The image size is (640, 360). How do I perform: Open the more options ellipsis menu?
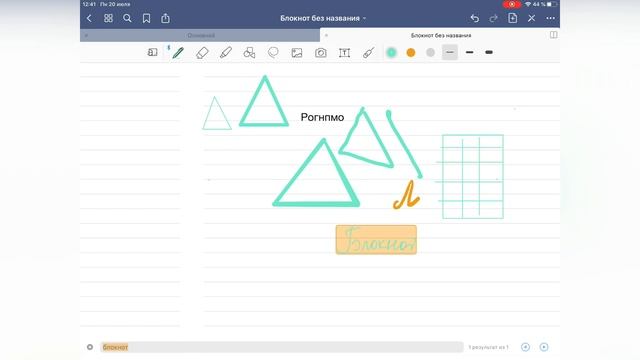550,18
